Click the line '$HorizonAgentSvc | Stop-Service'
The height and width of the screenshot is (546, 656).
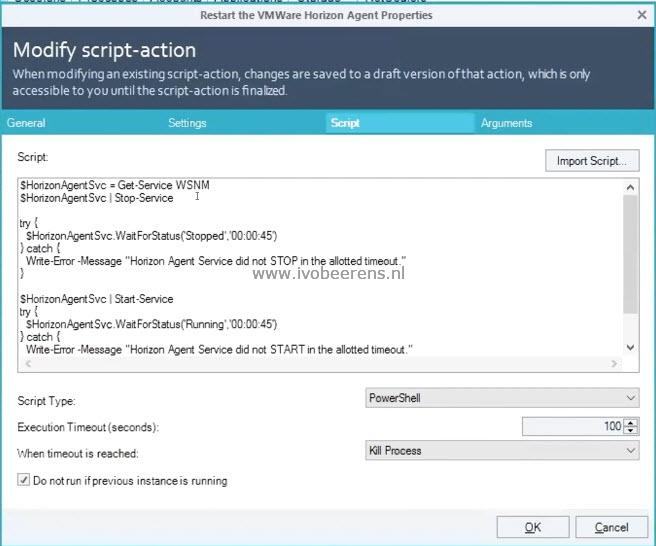96,198
